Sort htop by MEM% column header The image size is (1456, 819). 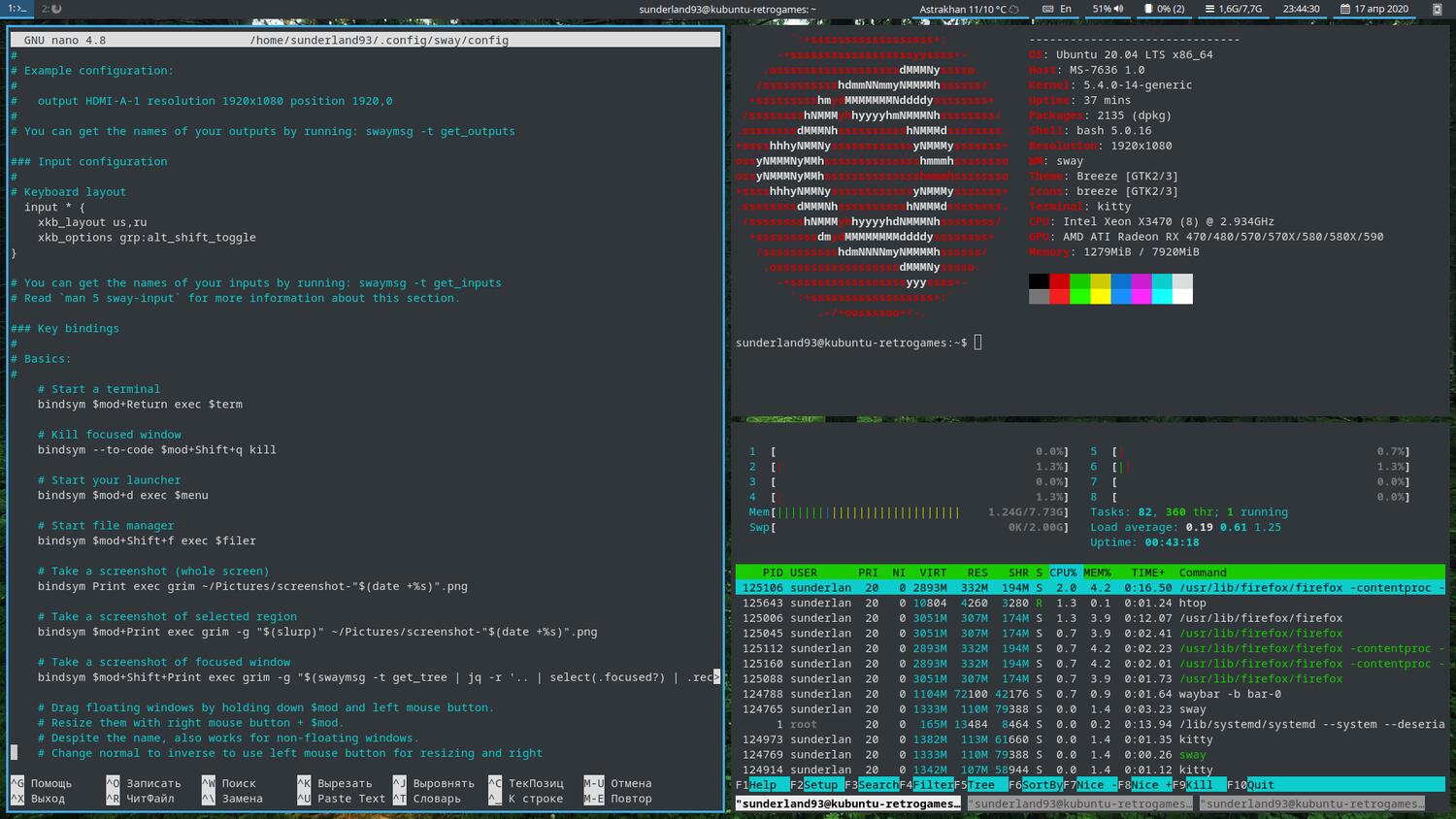[x=1097, y=573]
